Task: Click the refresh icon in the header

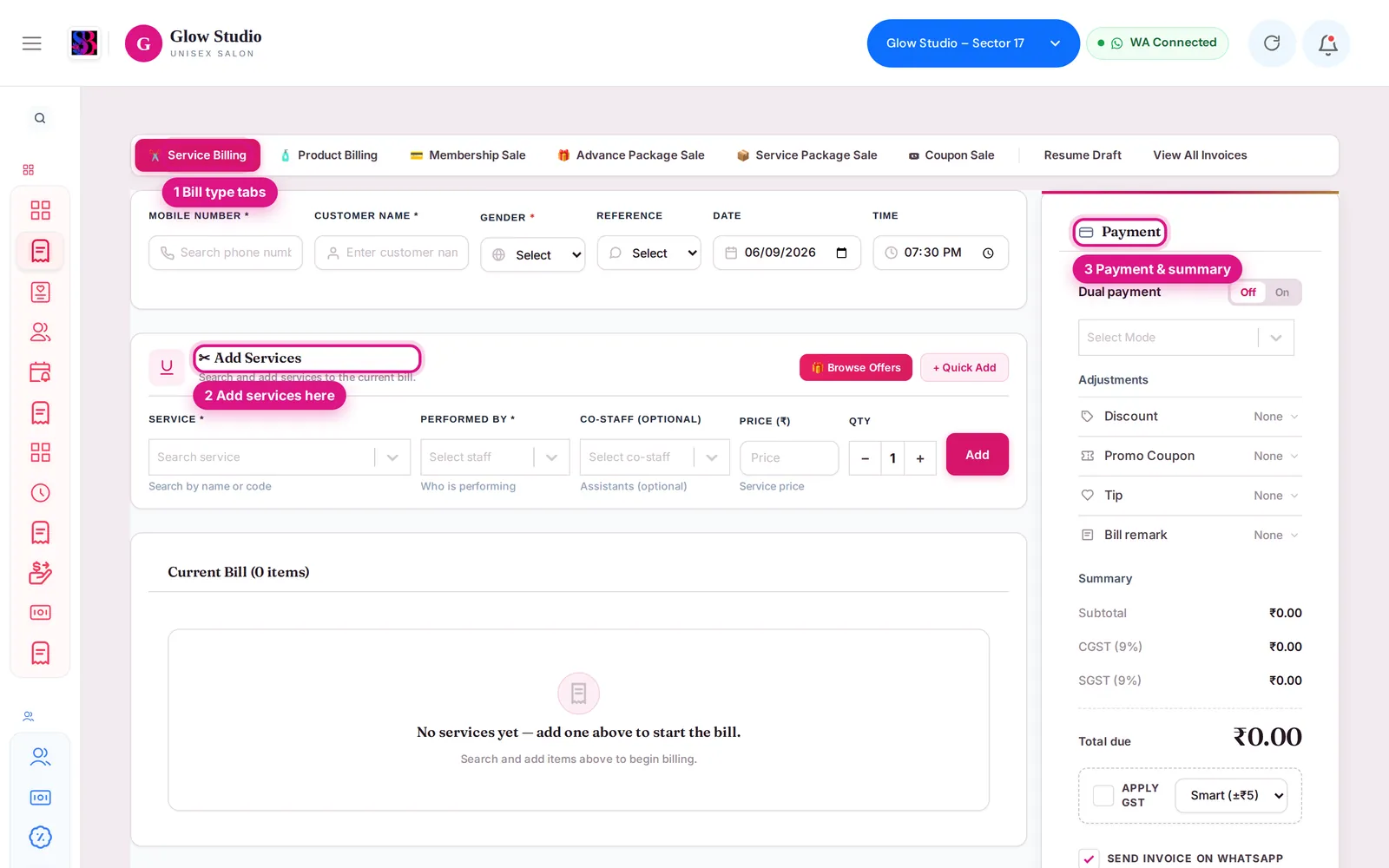Action: [1272, 43]
